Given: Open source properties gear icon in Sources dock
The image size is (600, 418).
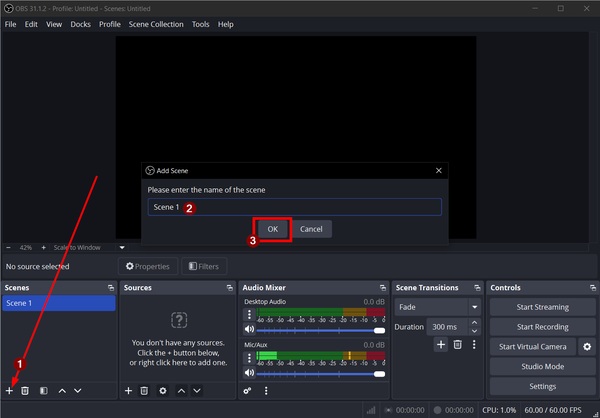Looking at the screenshot, I should coord(163,390).
